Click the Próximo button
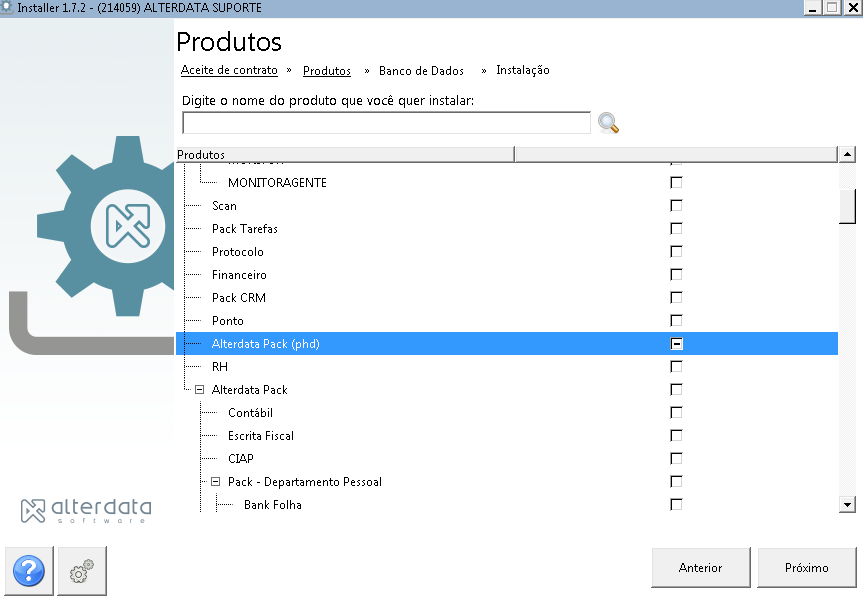Image resolution: width=863 pixels, height=597 pixels. pyautogui.click(x=806, y=567)
